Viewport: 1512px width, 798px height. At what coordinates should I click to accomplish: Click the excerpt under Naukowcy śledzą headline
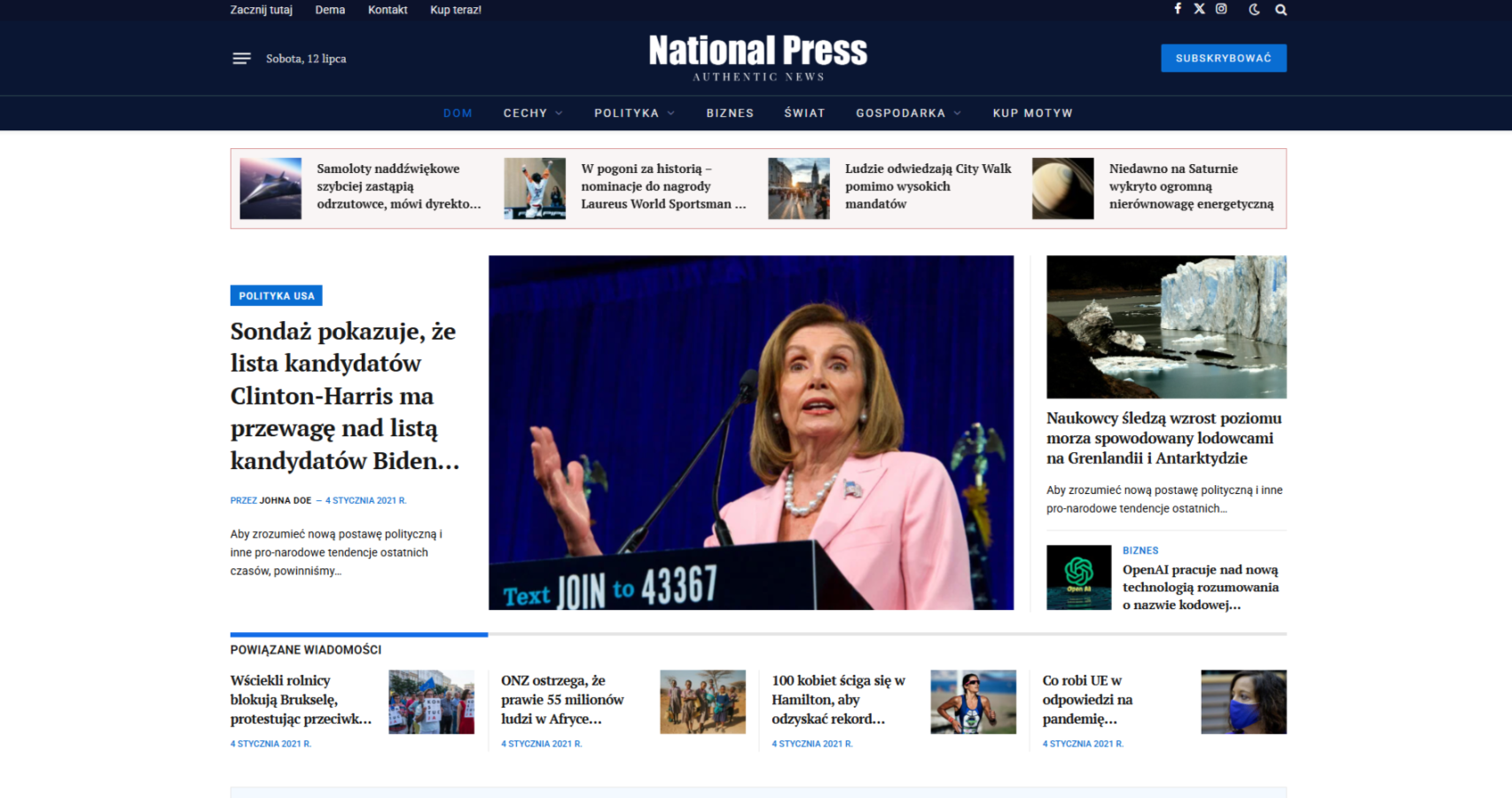point(1164,499)
